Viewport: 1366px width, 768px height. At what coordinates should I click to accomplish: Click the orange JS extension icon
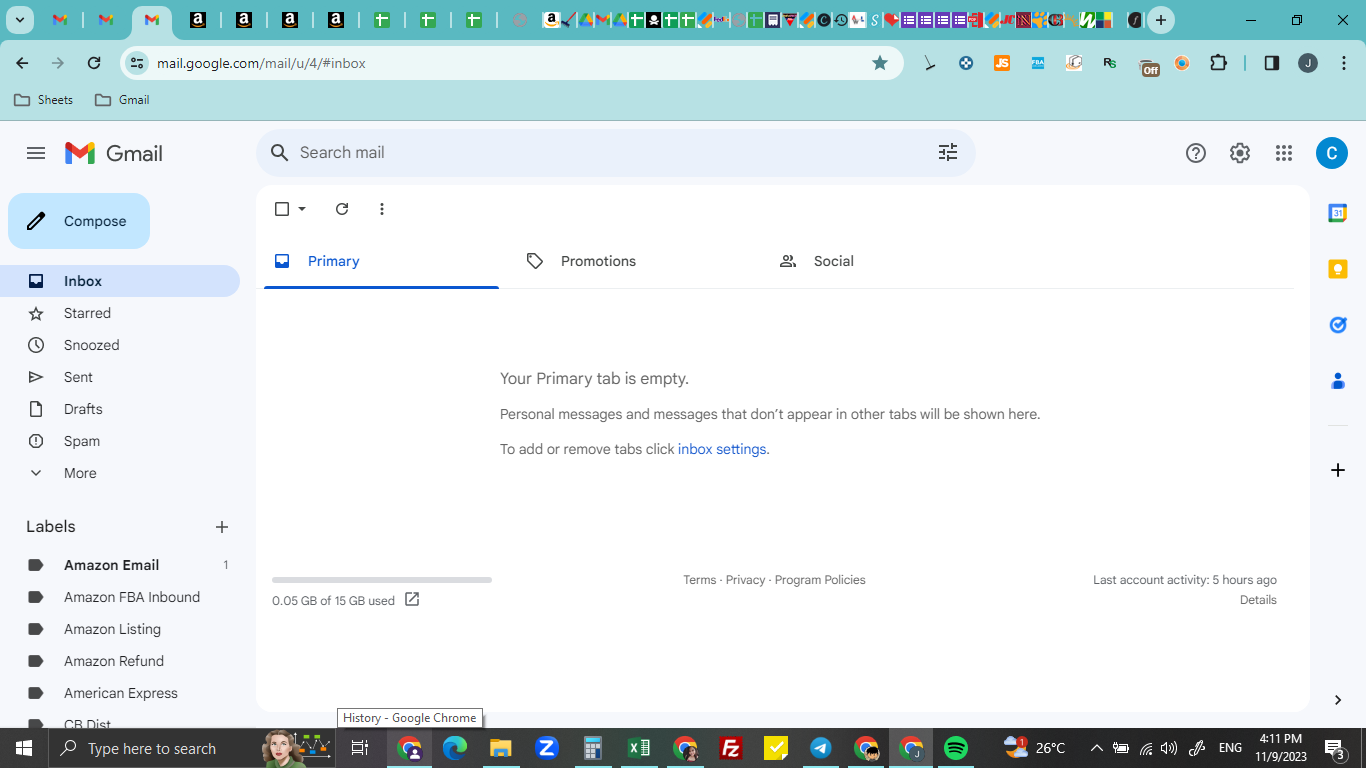tap(1002, 63)
